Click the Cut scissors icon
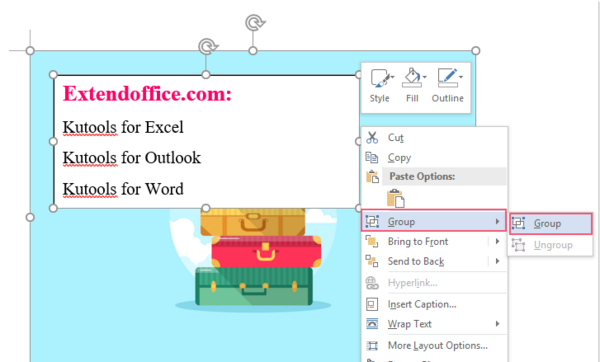This screenshot has width=600, height=362. coord(372,137)
